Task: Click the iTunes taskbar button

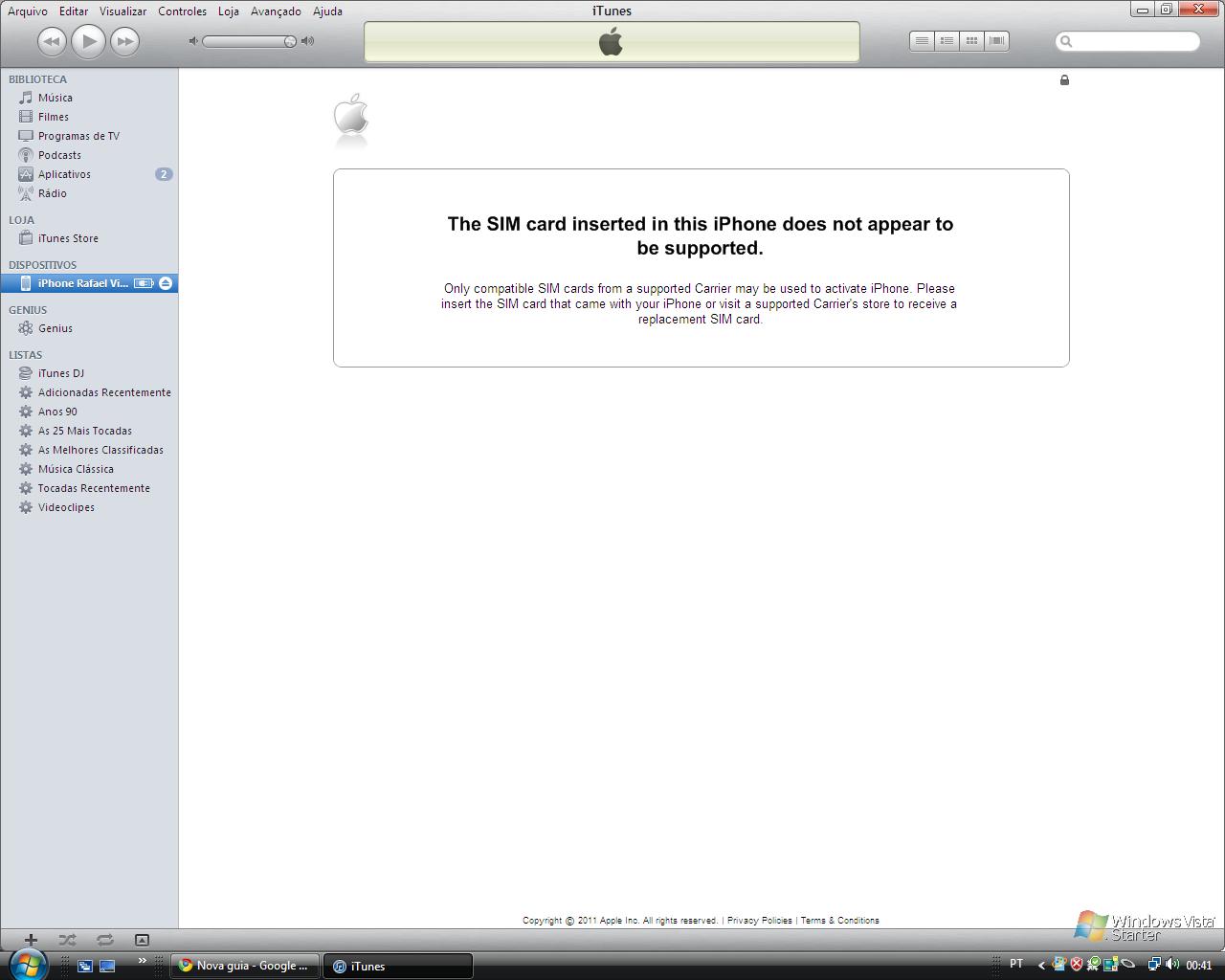Action: point(397,966)
